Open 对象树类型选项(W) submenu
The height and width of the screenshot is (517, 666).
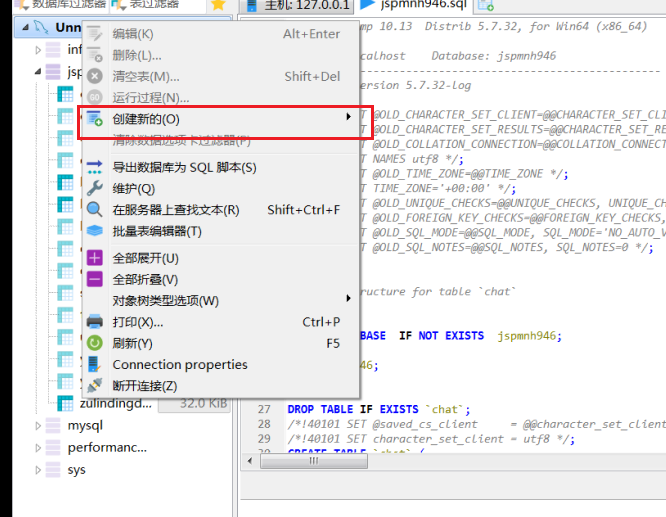click(221, 301)
